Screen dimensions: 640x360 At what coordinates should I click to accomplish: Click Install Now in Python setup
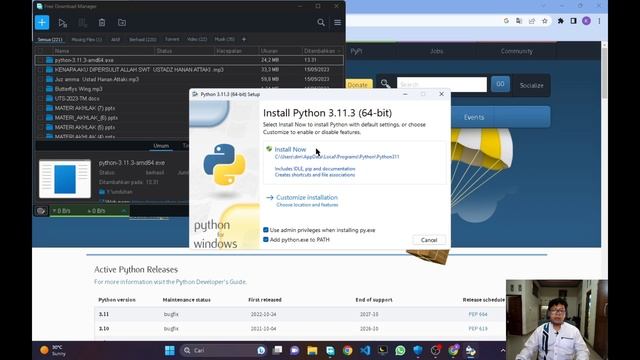[290, 149]
